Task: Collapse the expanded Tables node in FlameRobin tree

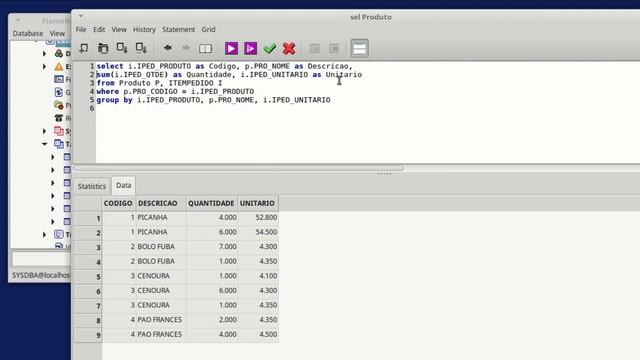Action: (44, 144)
